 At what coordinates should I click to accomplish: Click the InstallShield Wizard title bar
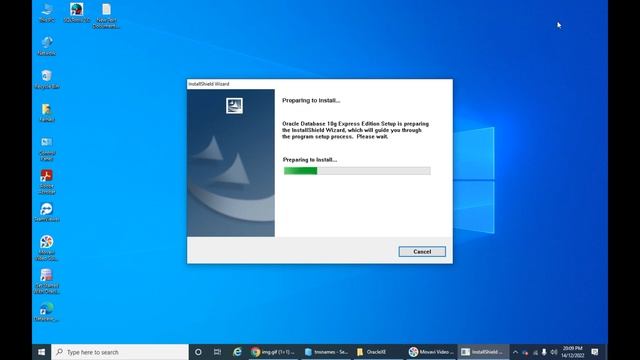320,84
